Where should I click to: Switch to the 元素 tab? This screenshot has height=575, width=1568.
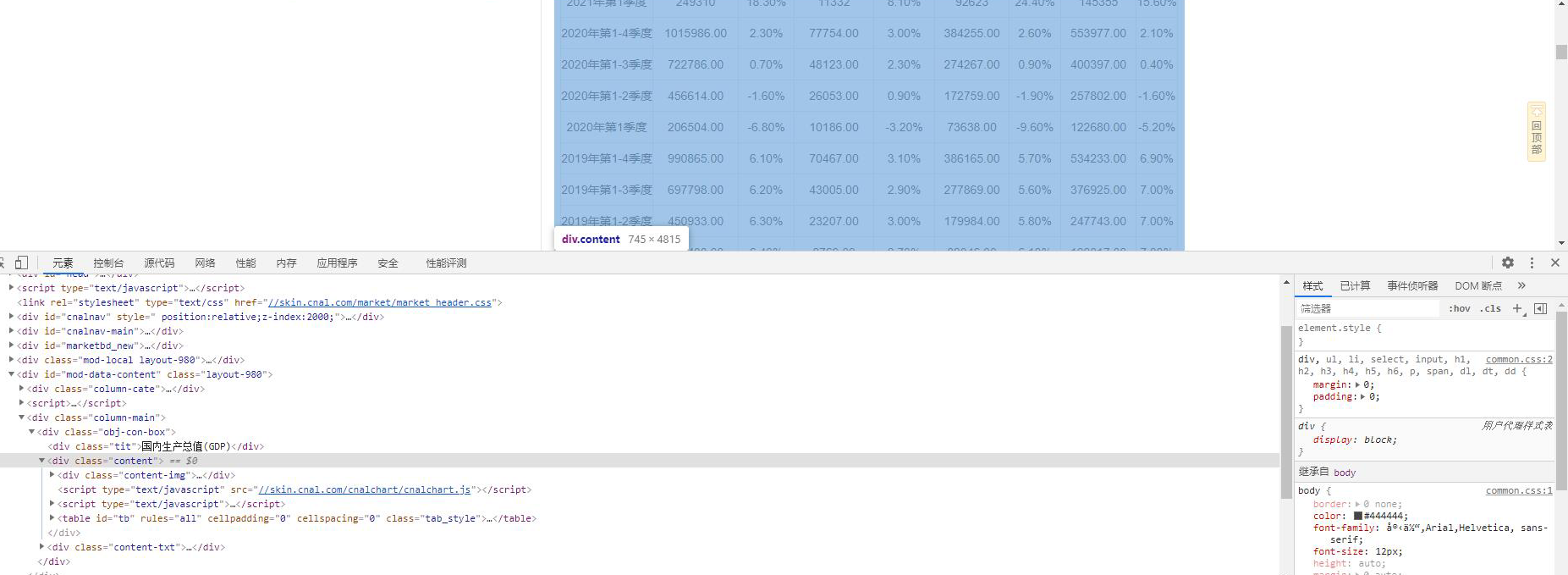(63, 263)
